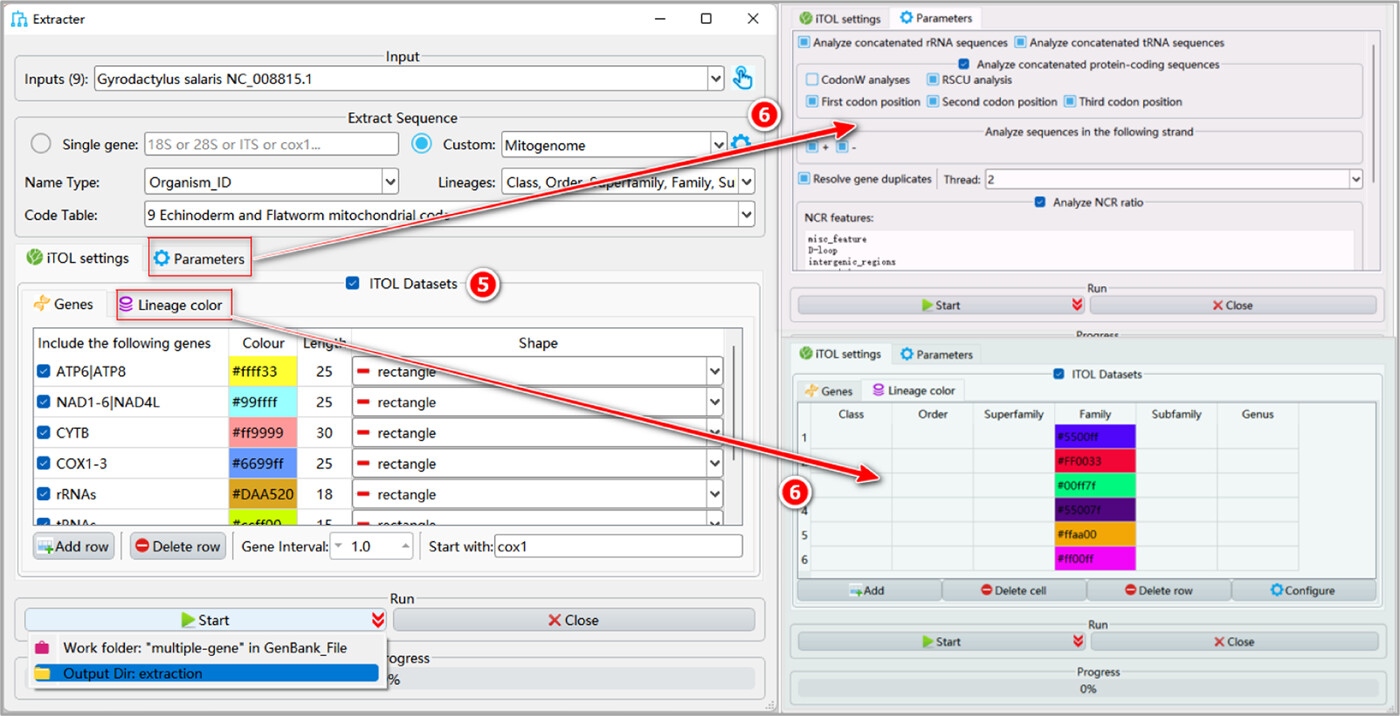Click the #ffaa00 Family colour cell

[x=1095, y=534]
